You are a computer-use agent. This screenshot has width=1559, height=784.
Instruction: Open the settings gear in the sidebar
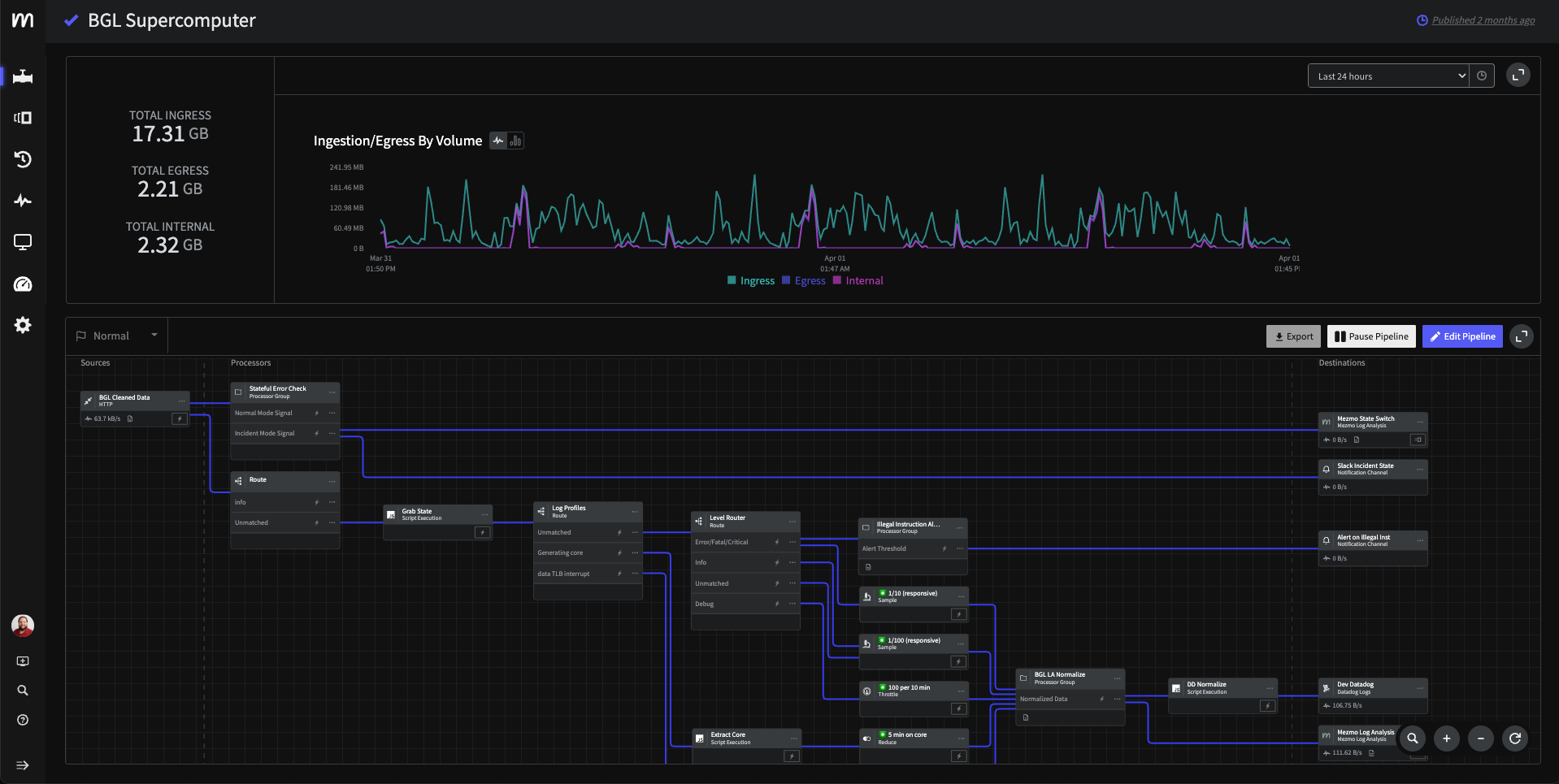click(23, 325)
